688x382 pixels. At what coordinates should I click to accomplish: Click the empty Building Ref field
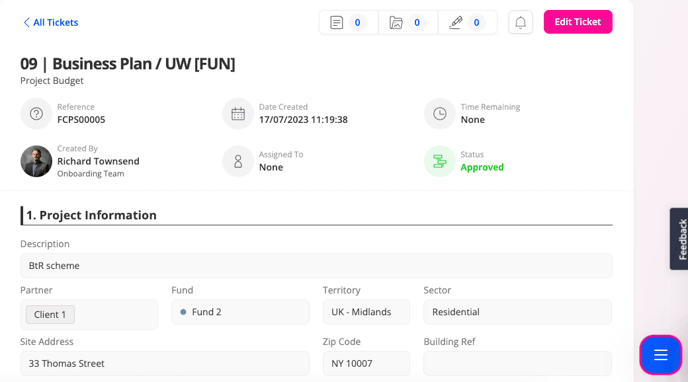tap(518, 364)
